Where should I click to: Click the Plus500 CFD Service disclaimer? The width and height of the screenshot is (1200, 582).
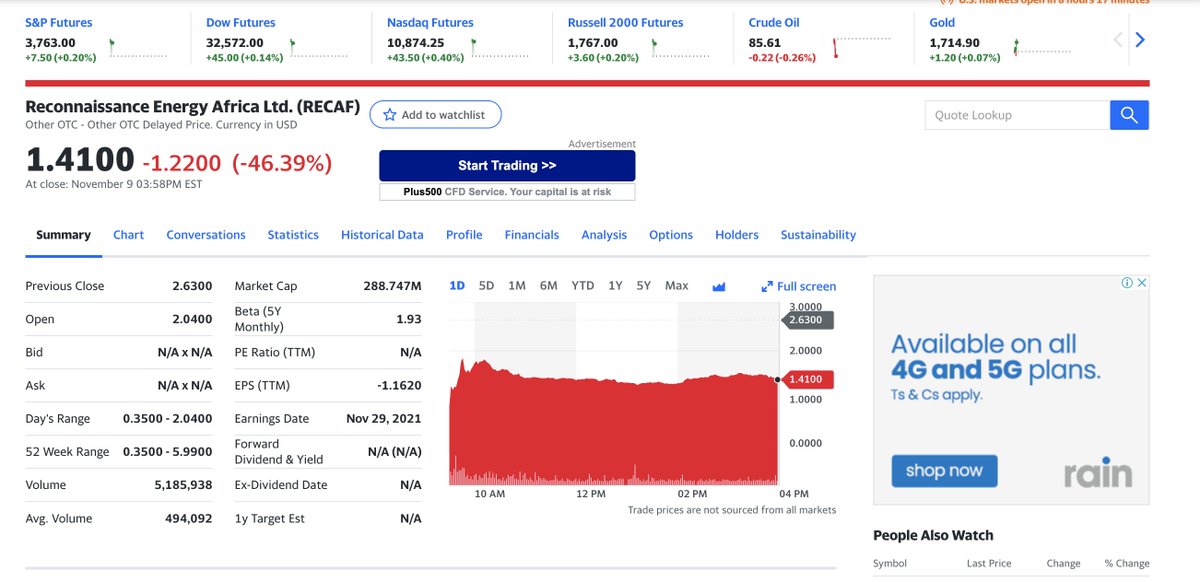coord(507,191)
